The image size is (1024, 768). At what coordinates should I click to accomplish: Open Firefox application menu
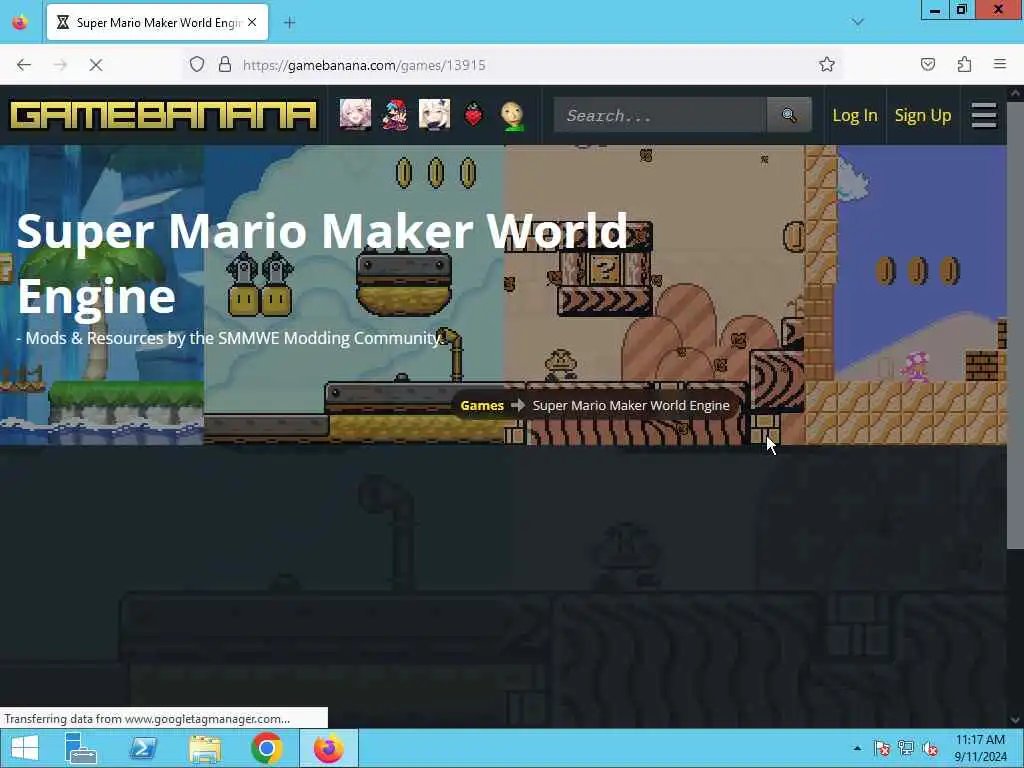point(1000,64)
